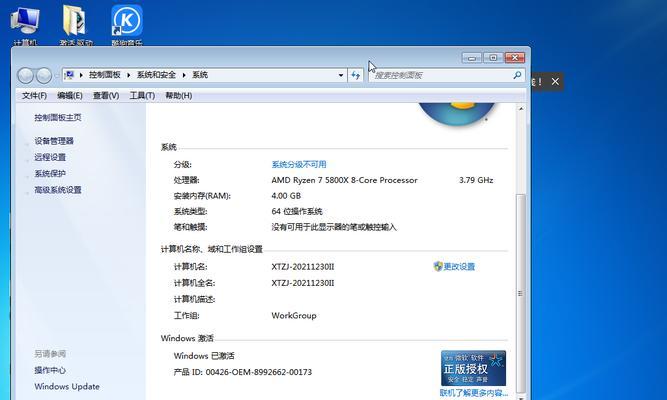Click the 4.00 GB memory value
This screenshot has width=667, height=400.
click(286, 196)
